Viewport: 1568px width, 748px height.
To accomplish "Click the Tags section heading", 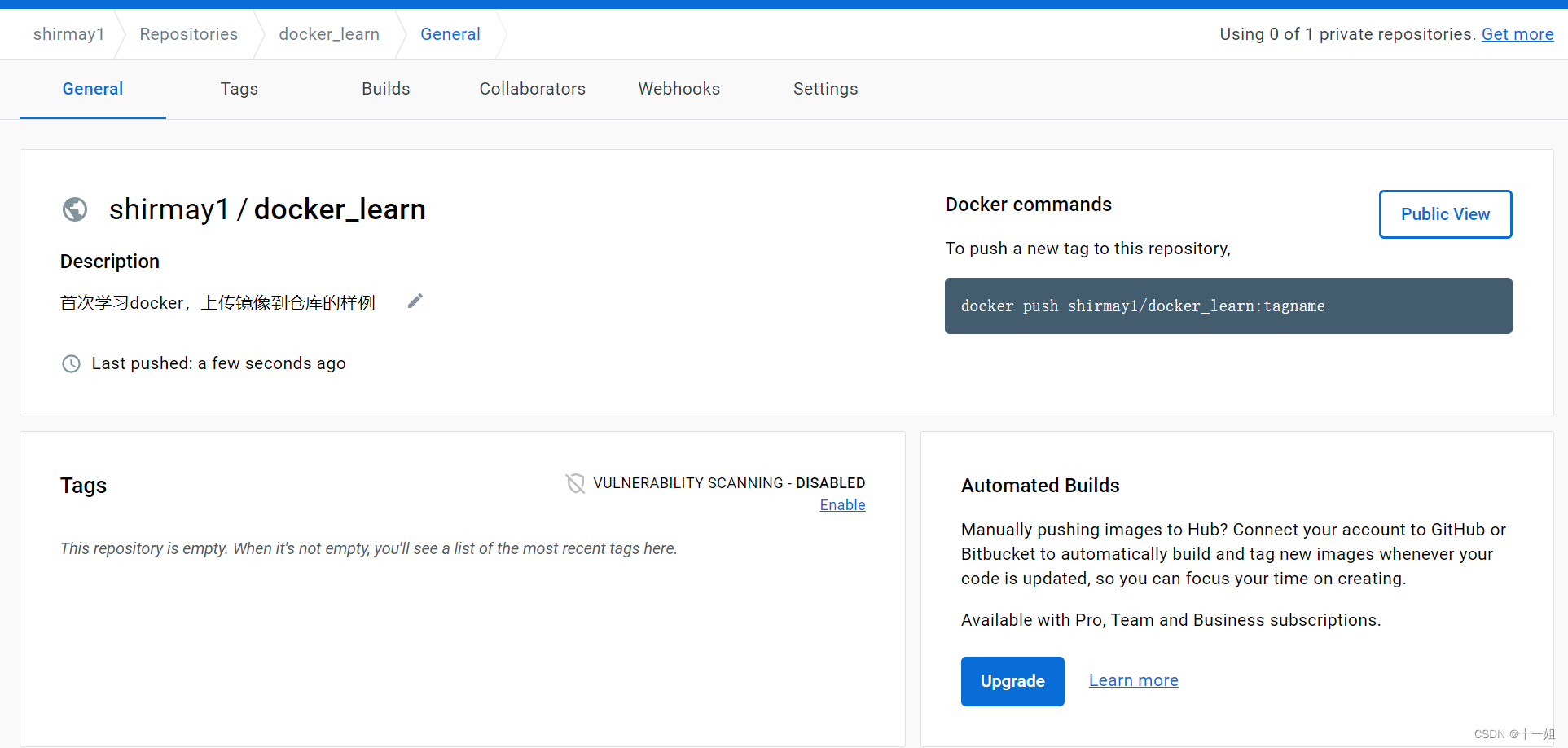I will 83,486.
